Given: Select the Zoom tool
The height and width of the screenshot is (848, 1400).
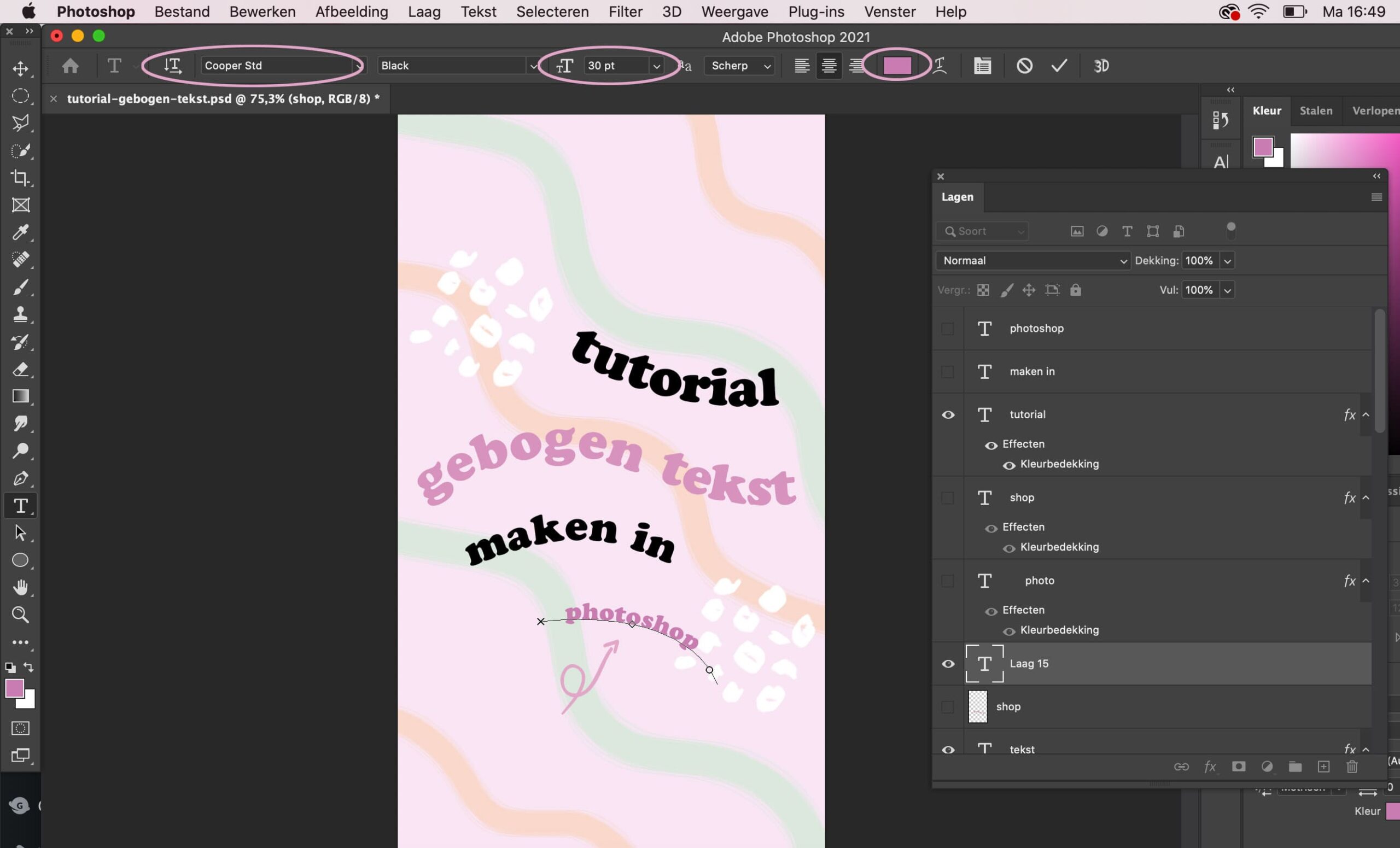Looking at the screenshot, I should coord(21,615).
